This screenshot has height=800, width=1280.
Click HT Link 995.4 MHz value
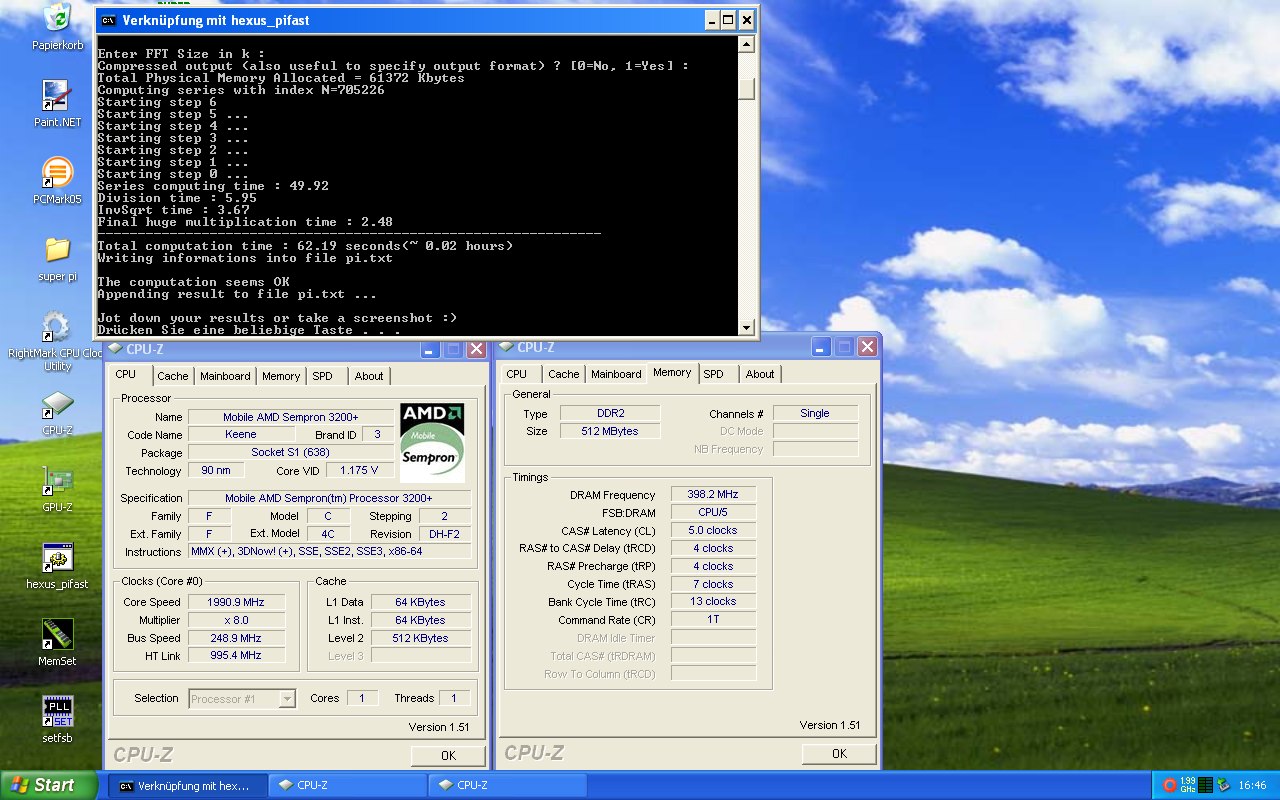click(236, 656)
